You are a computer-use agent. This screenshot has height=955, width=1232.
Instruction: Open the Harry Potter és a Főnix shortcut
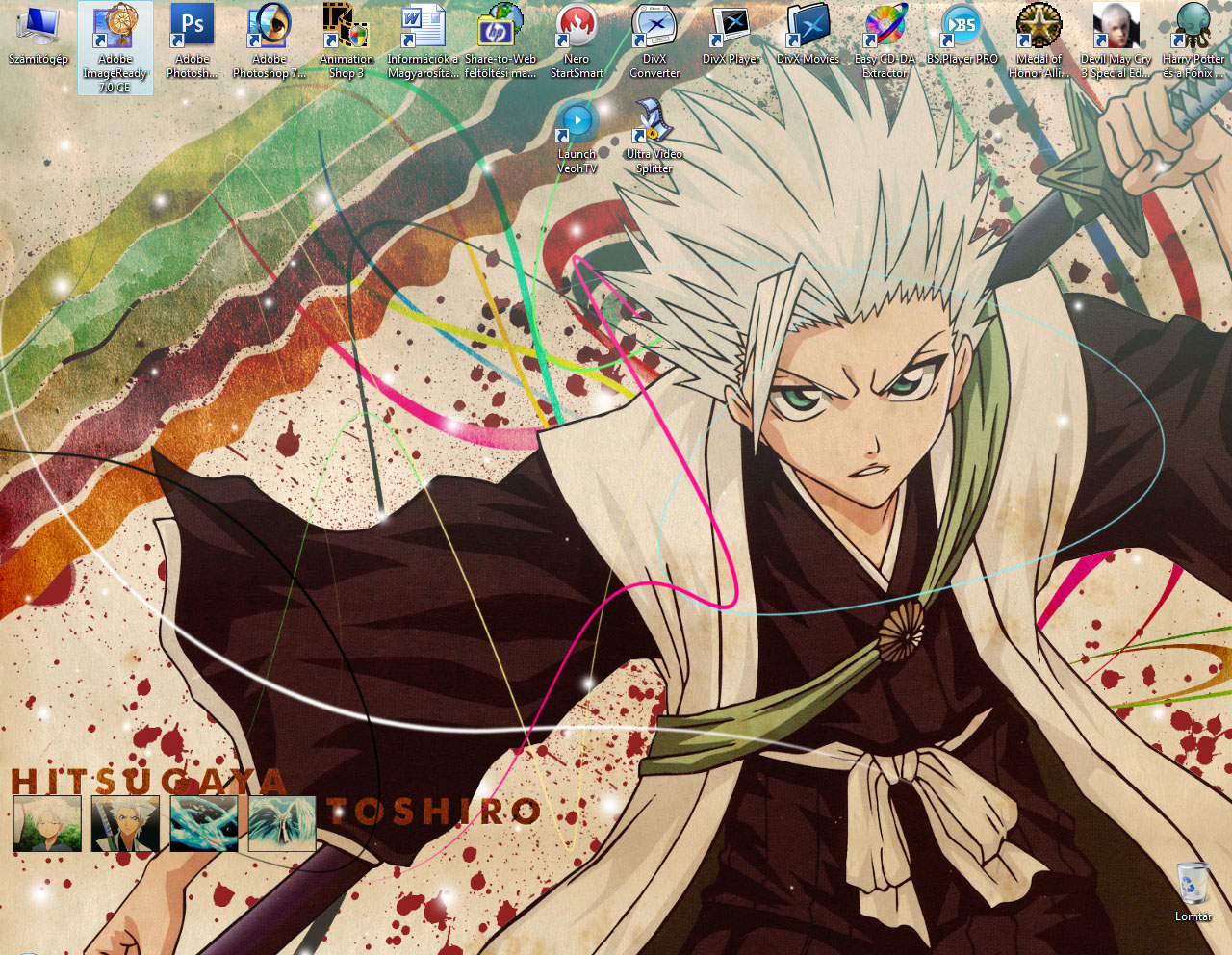tap(1193, 41)
